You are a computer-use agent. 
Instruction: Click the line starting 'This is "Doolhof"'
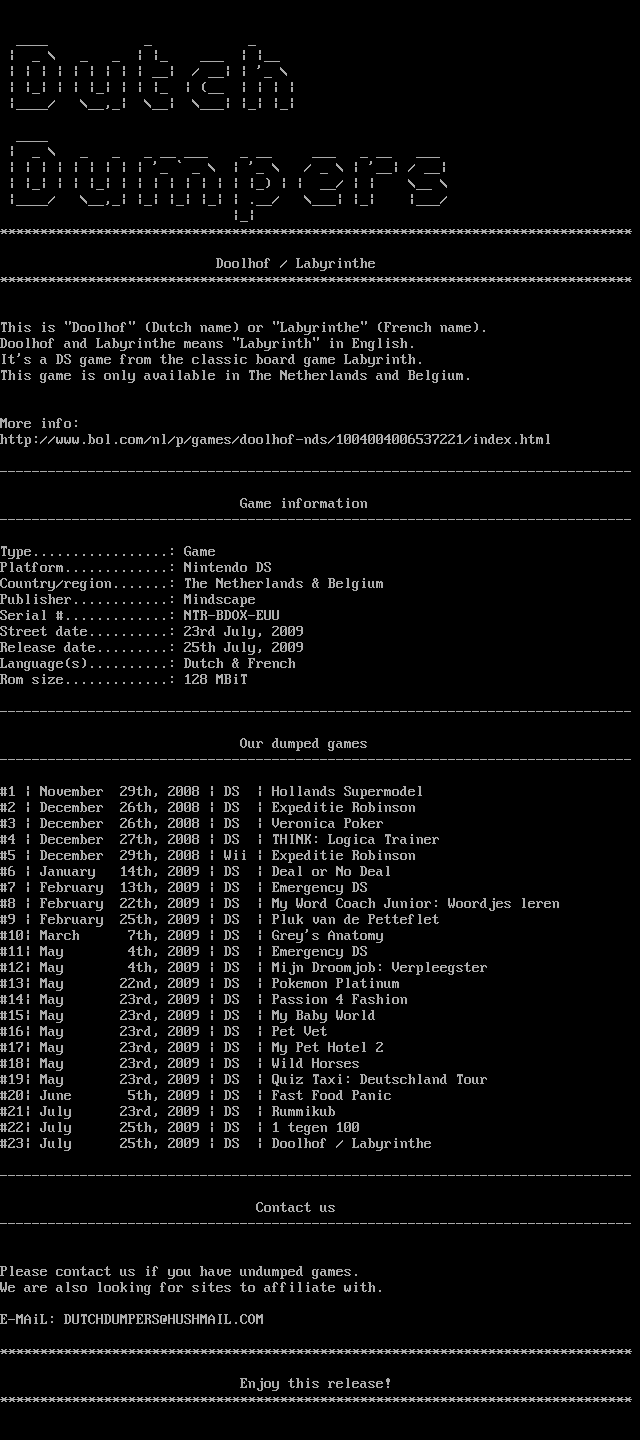(244, 328)
